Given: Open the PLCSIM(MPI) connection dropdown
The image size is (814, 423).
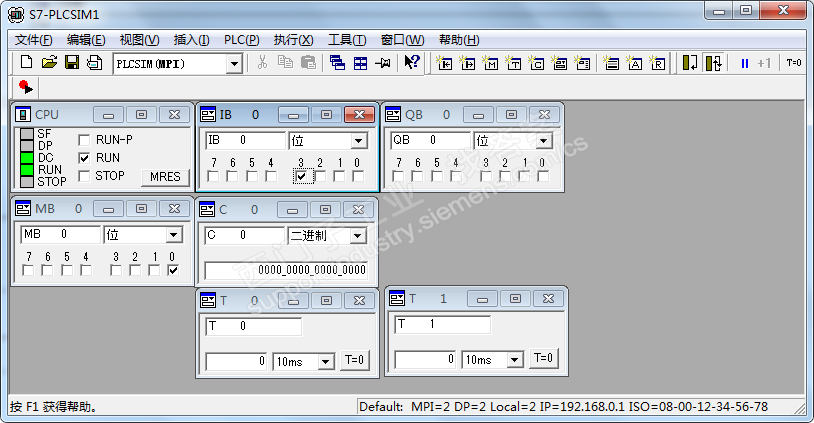Looking at the screenshot, I should 235,64.
